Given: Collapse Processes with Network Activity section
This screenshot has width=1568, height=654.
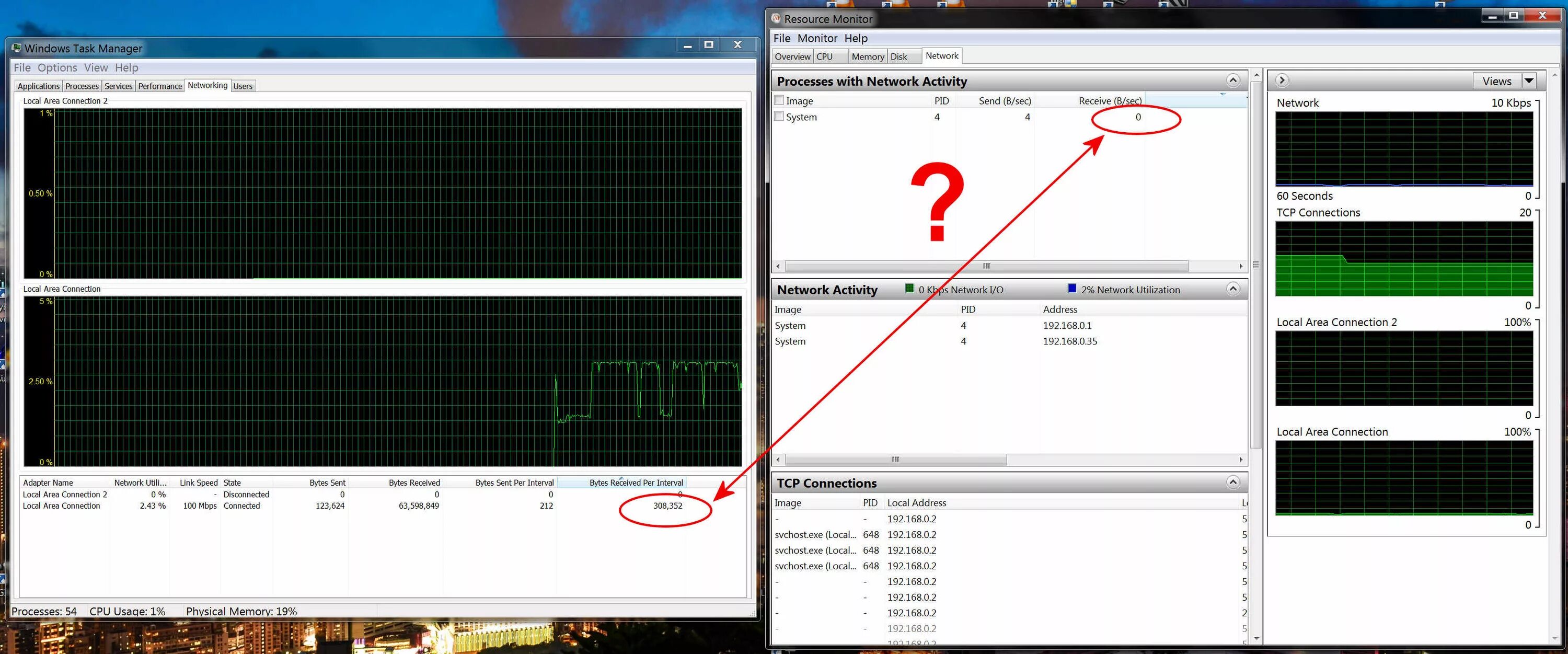Looking at the screenshot, I should pyautogui.click(x=1232, y=81).
